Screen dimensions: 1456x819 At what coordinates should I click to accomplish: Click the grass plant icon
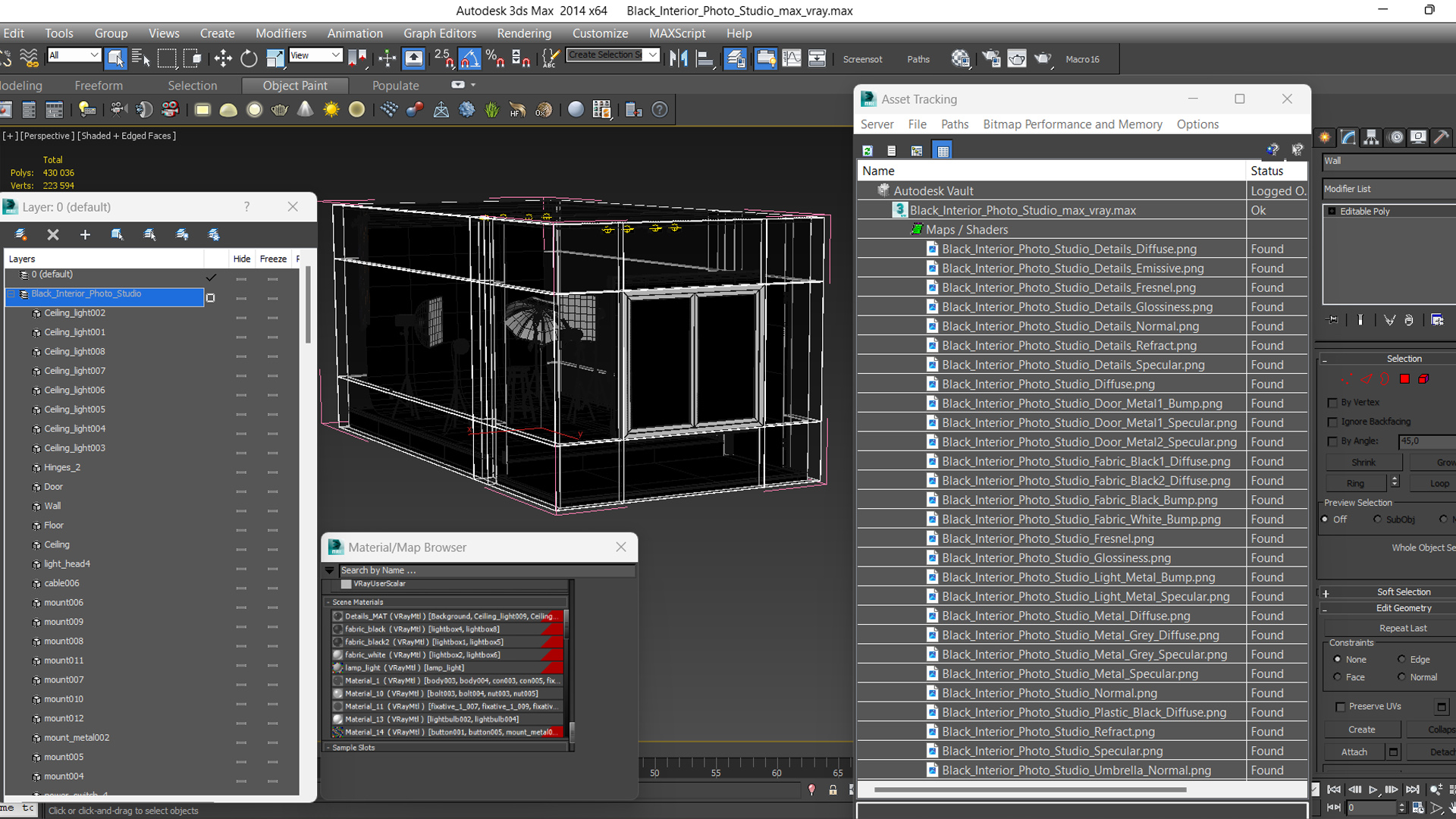point(492,109)
